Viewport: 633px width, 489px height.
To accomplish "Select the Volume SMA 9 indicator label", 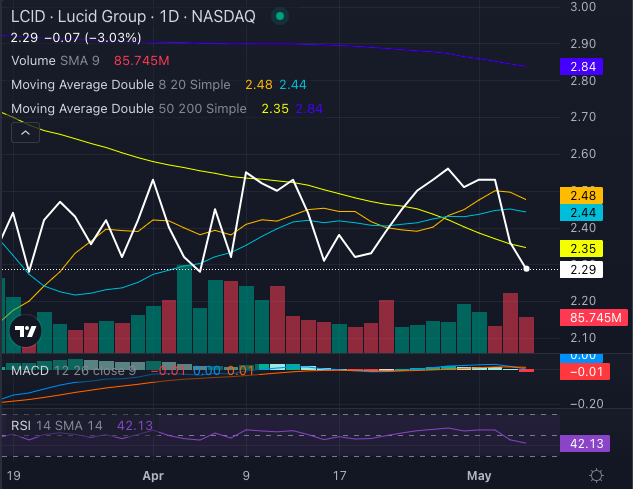I will 55,61.
